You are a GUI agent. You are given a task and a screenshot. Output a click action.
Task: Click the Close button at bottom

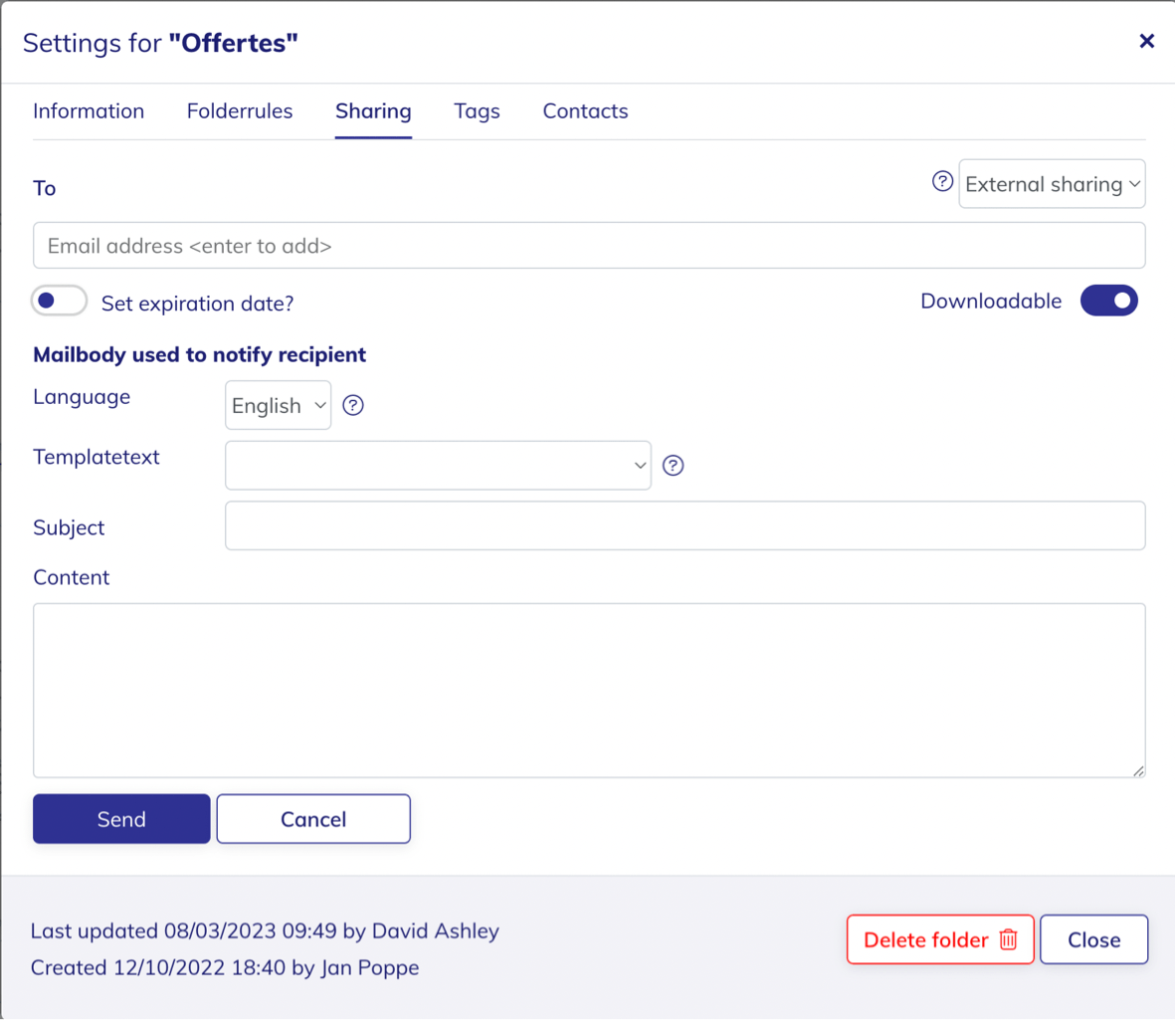1093,939
